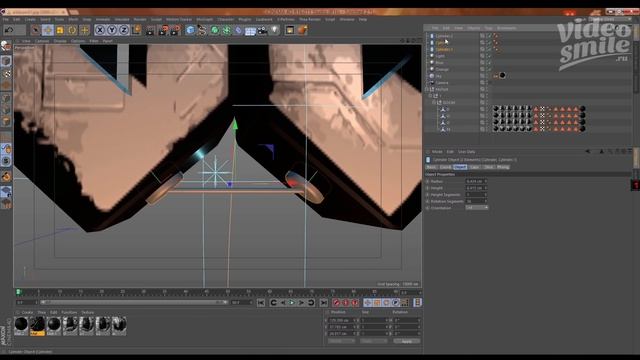640x360 pixels.
Task: Click the Position X input field
Action: [x=341, y=320]
